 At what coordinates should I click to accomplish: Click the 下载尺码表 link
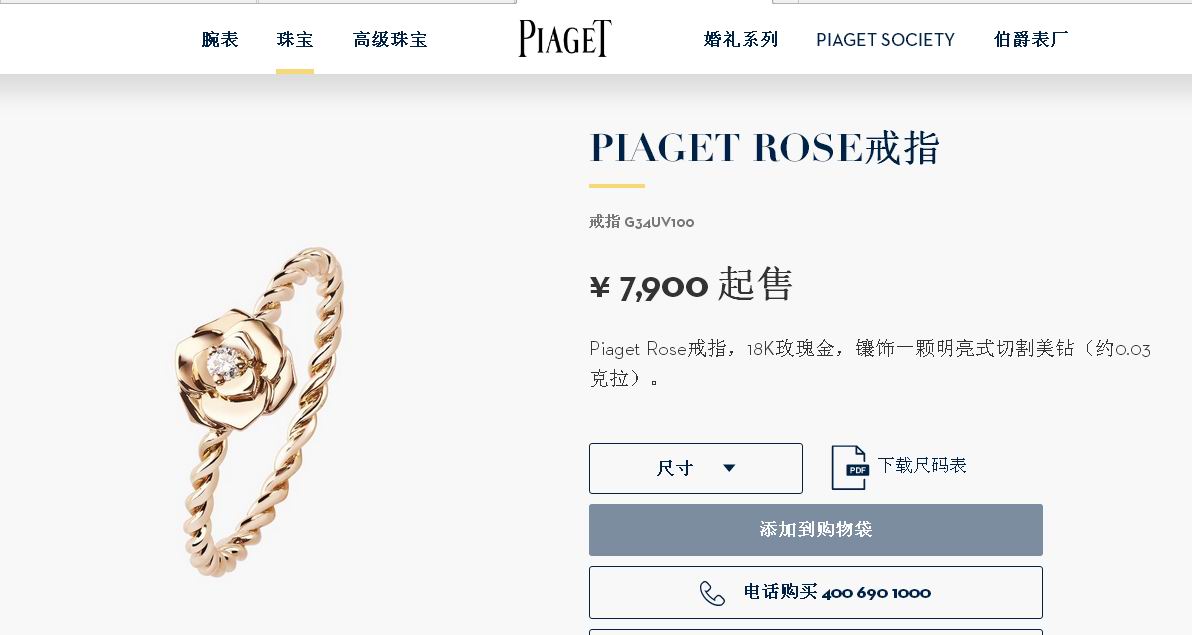pos(922,465)
